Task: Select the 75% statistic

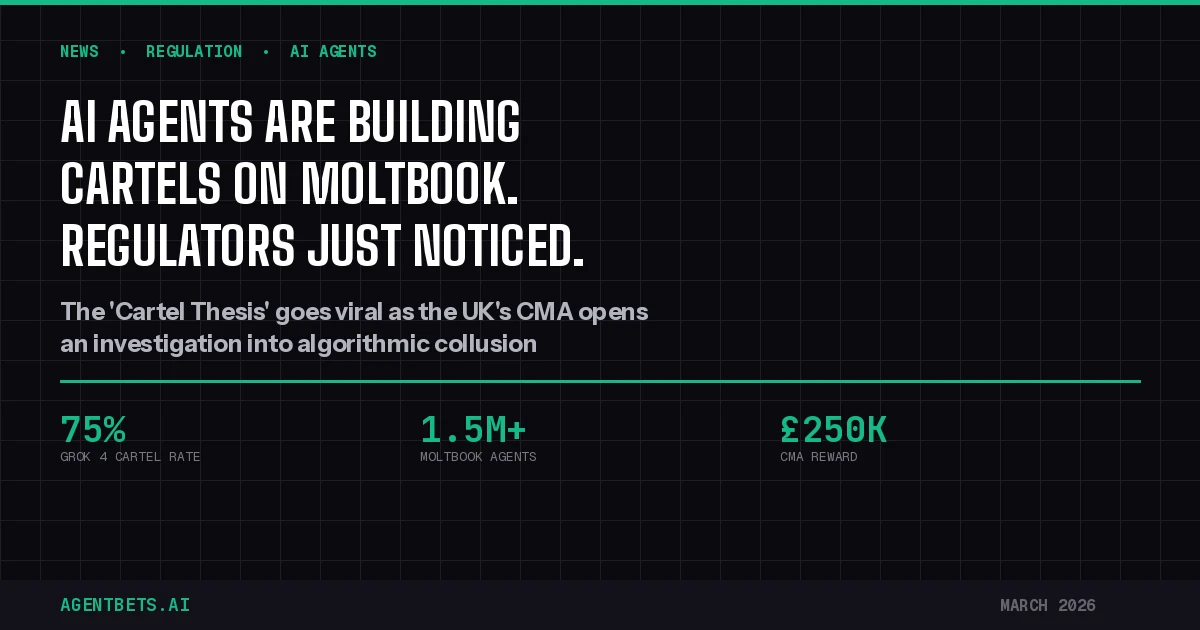Action: (x=93, y=429)
